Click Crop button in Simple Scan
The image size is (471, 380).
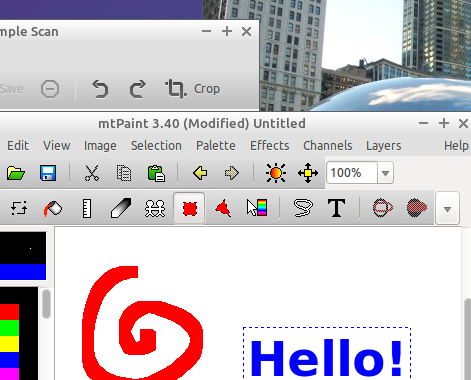[193, 89]
